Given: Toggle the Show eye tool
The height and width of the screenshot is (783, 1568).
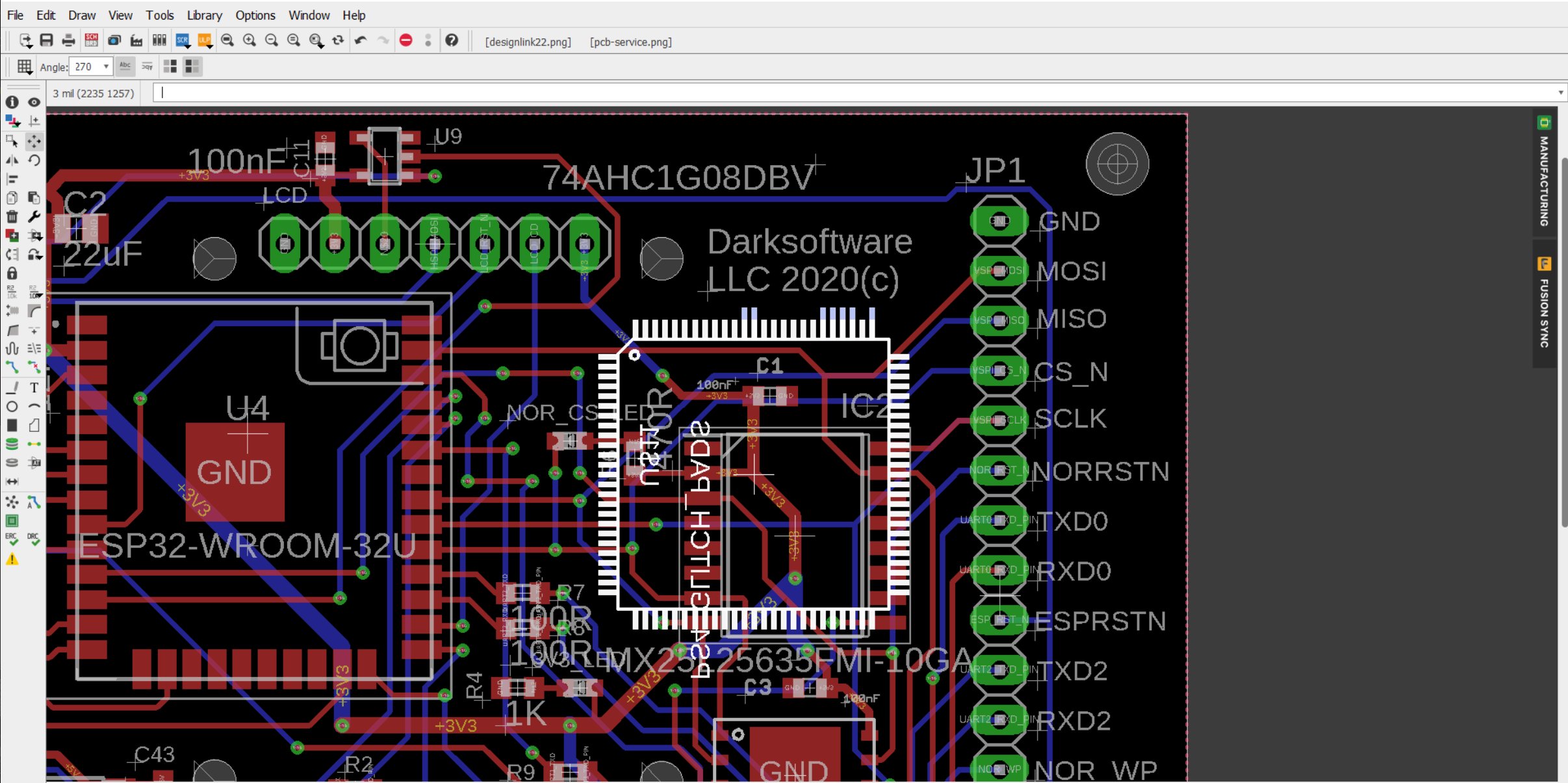Looking at the screenshot, I should tap(34, 102).
